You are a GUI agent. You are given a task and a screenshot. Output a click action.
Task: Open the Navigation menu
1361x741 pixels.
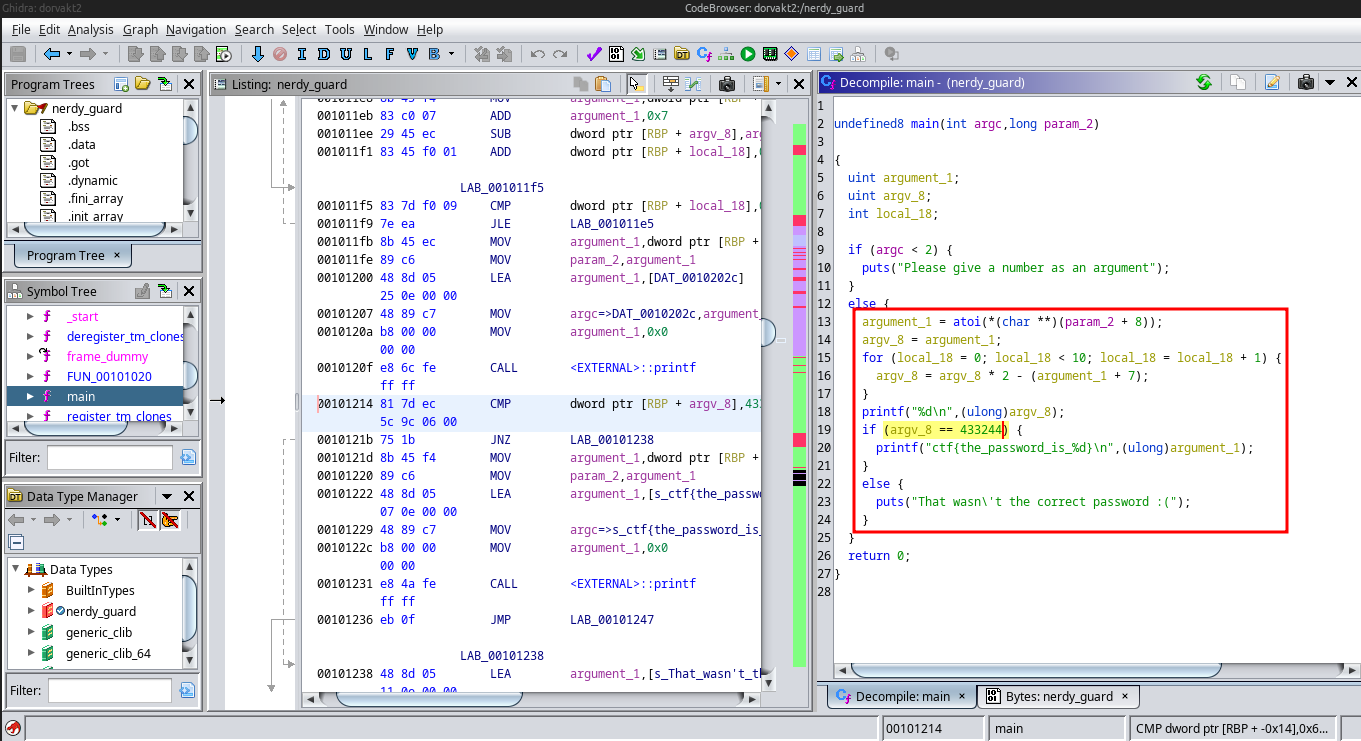tap(196, 29)
